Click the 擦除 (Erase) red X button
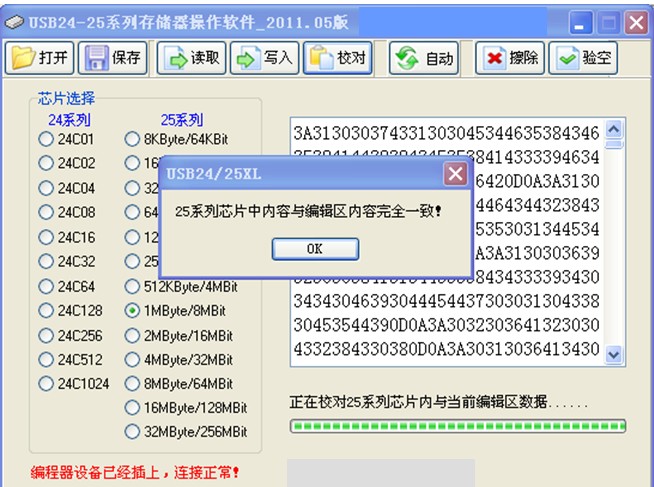Screen dimensions: 654x487 (x=510, y=58)
